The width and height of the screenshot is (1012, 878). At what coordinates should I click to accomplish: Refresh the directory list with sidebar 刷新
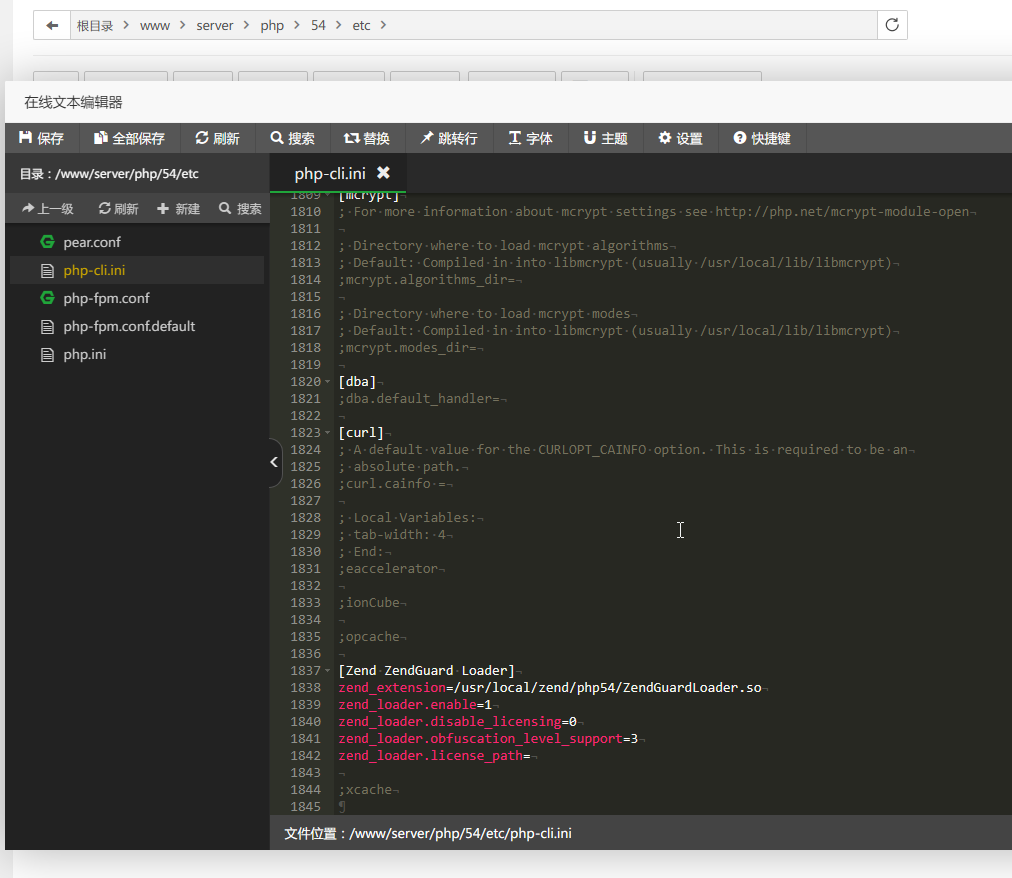[118, 209]
